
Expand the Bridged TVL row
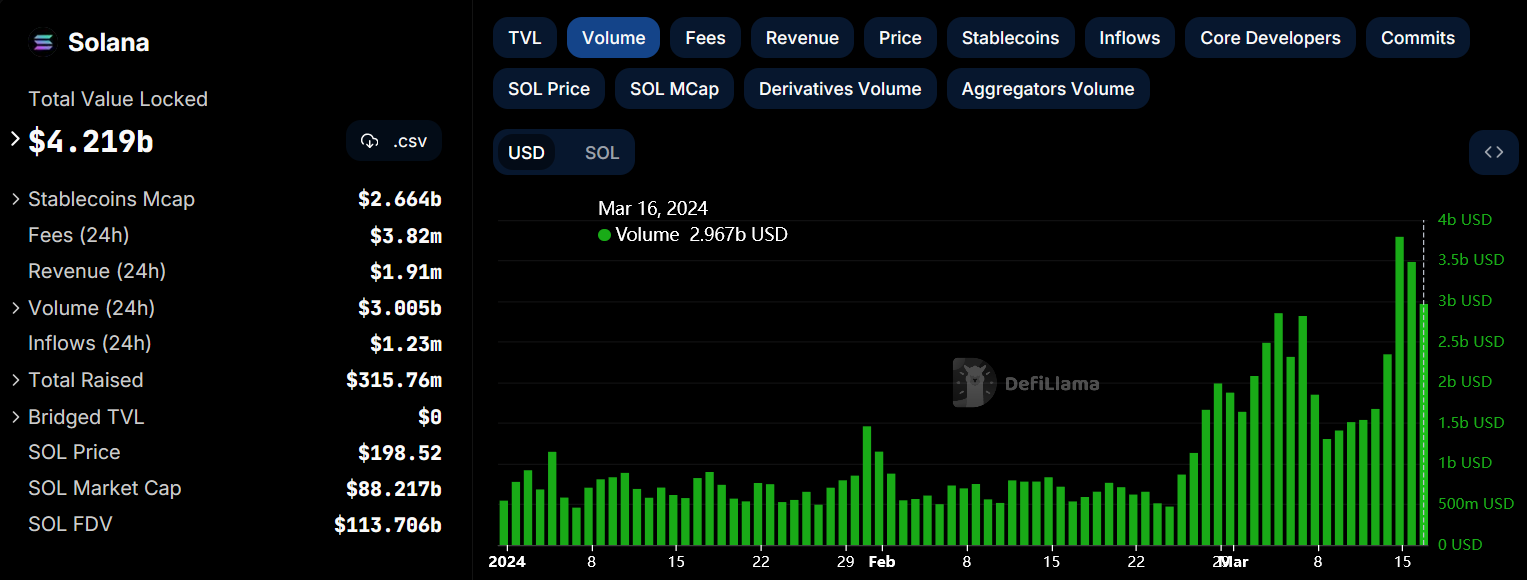16,417
